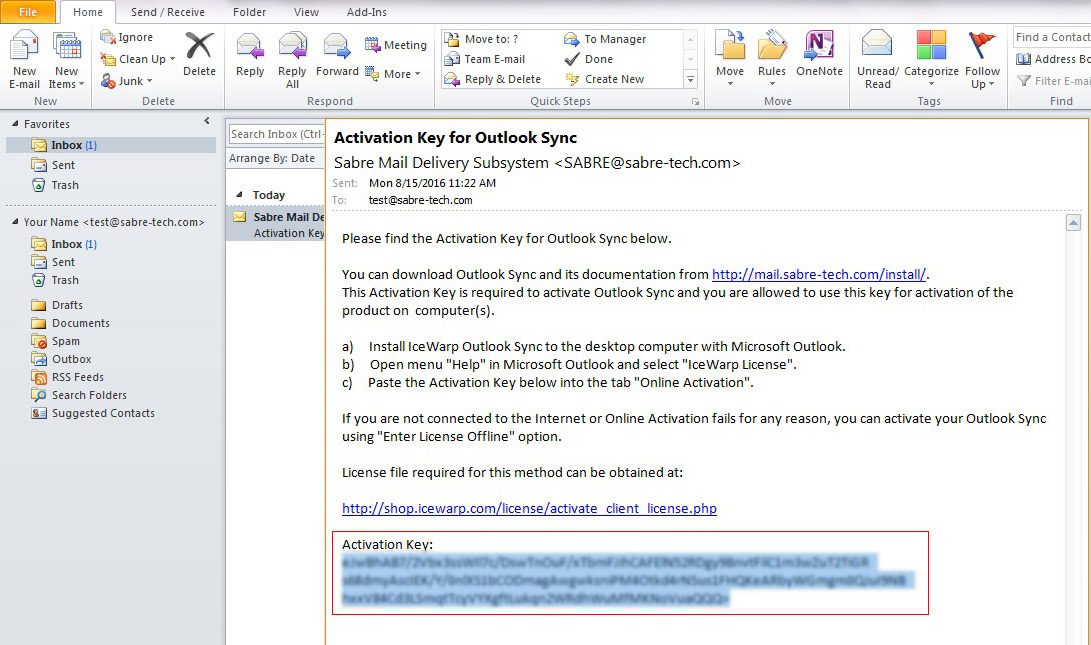
Task: Create a New E-mail message
Action: coord(24,60)
